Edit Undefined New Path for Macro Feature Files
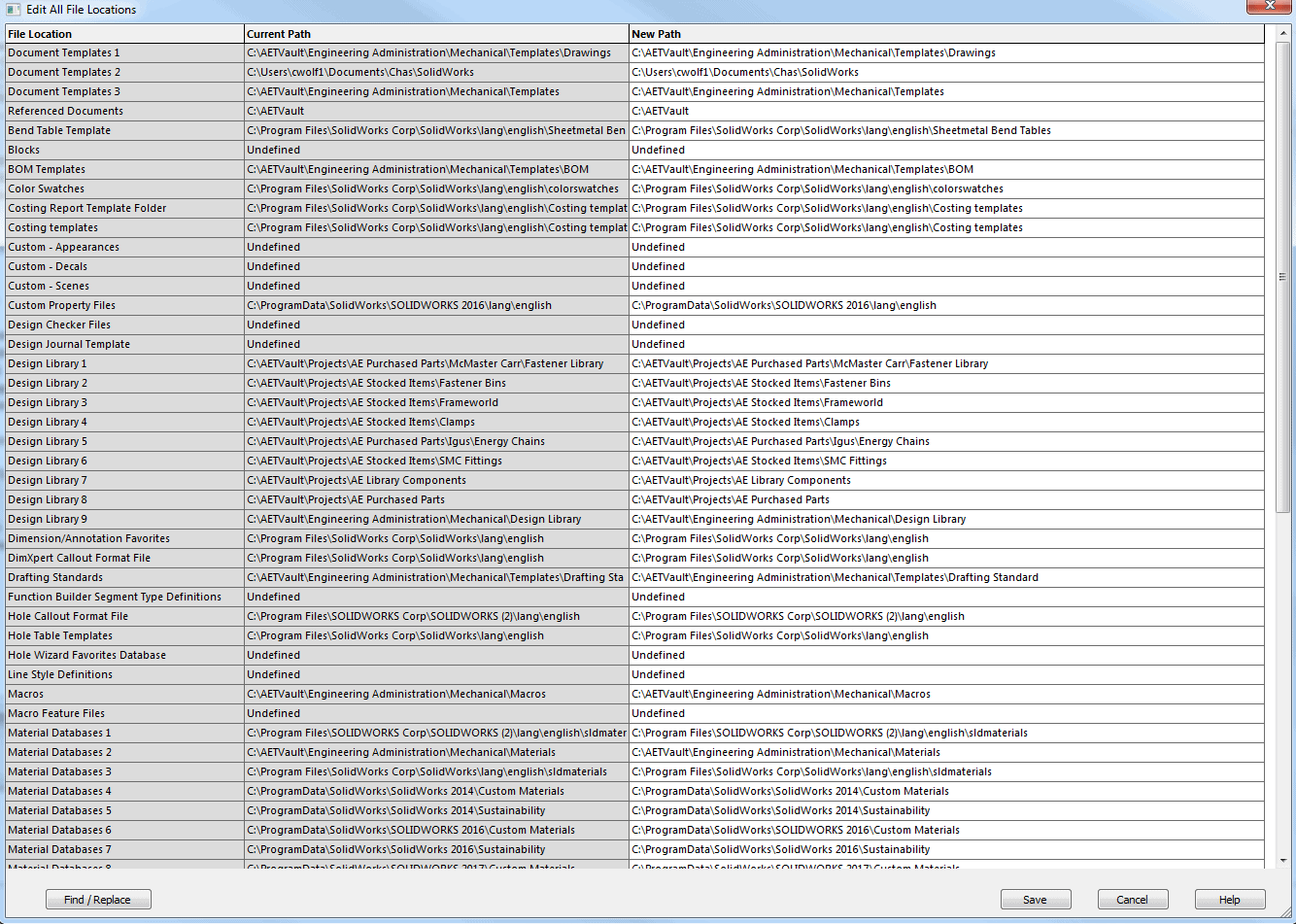 coord(947,713)
